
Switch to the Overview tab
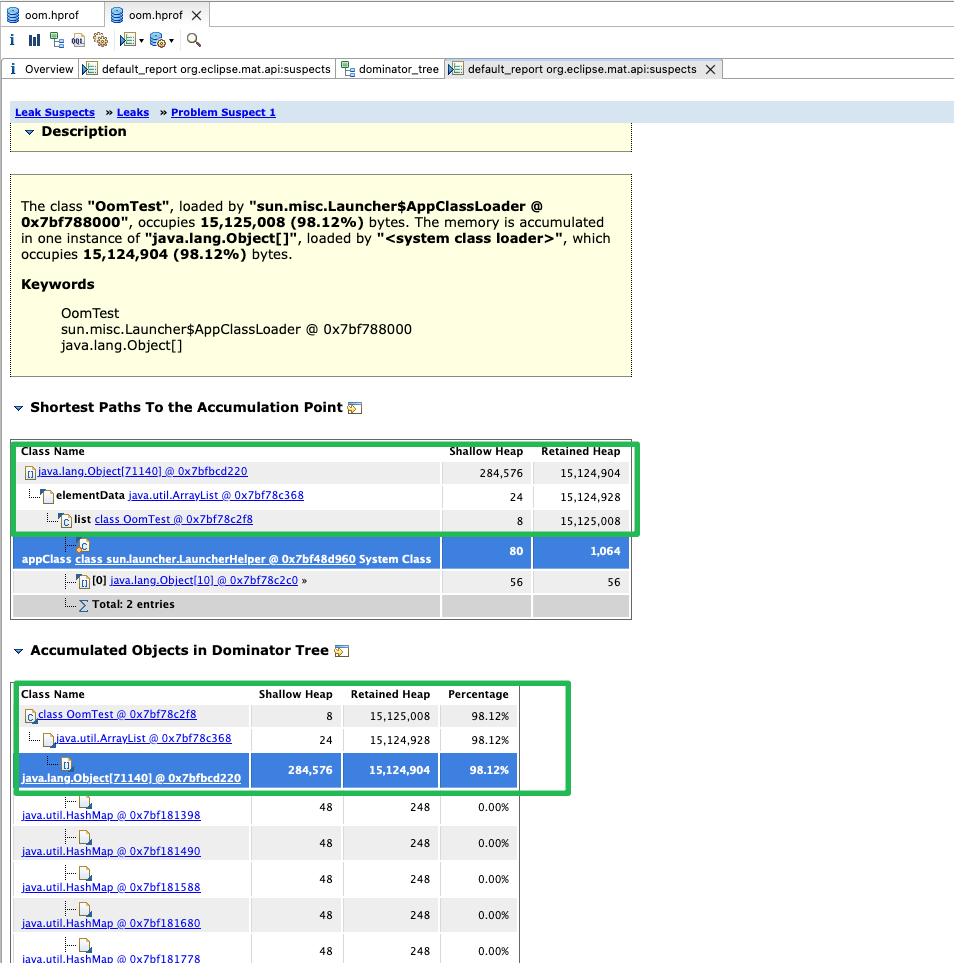41,69
